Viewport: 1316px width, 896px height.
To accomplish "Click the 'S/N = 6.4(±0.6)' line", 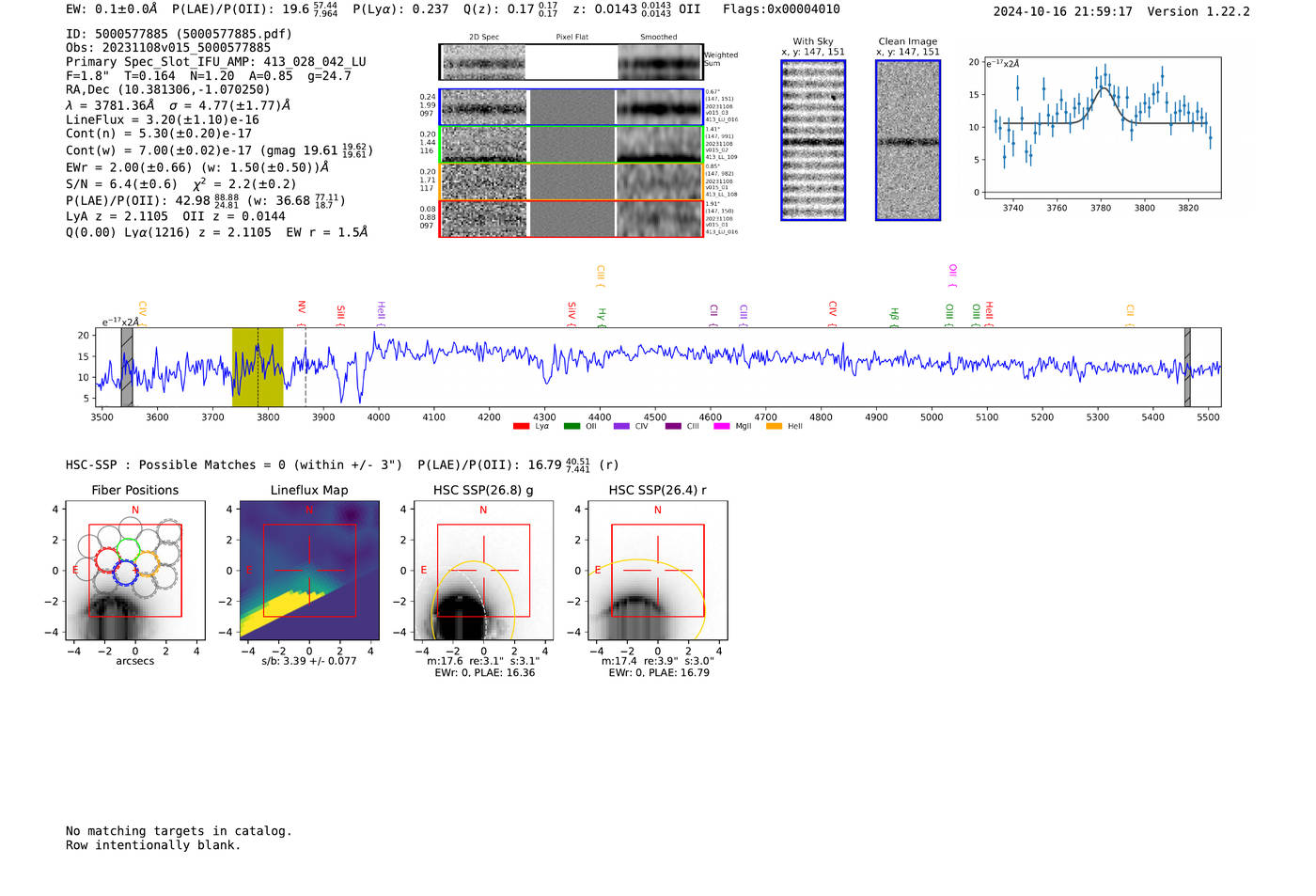I will [121, 184].
